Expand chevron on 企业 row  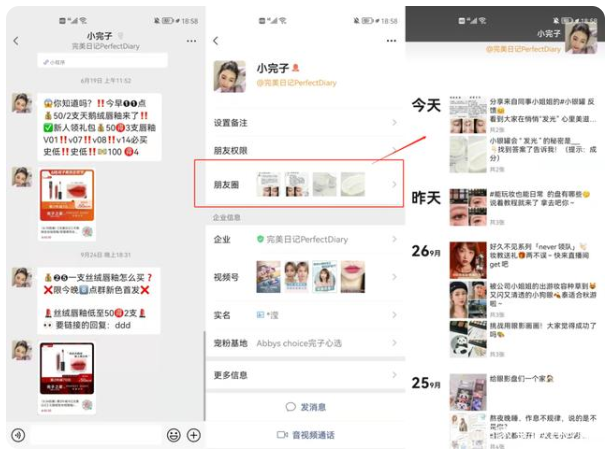pos(394,239)
